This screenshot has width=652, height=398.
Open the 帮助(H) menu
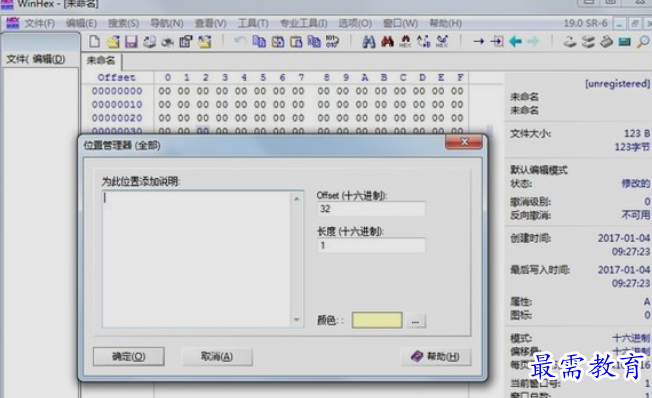click(x=445, y=23)
